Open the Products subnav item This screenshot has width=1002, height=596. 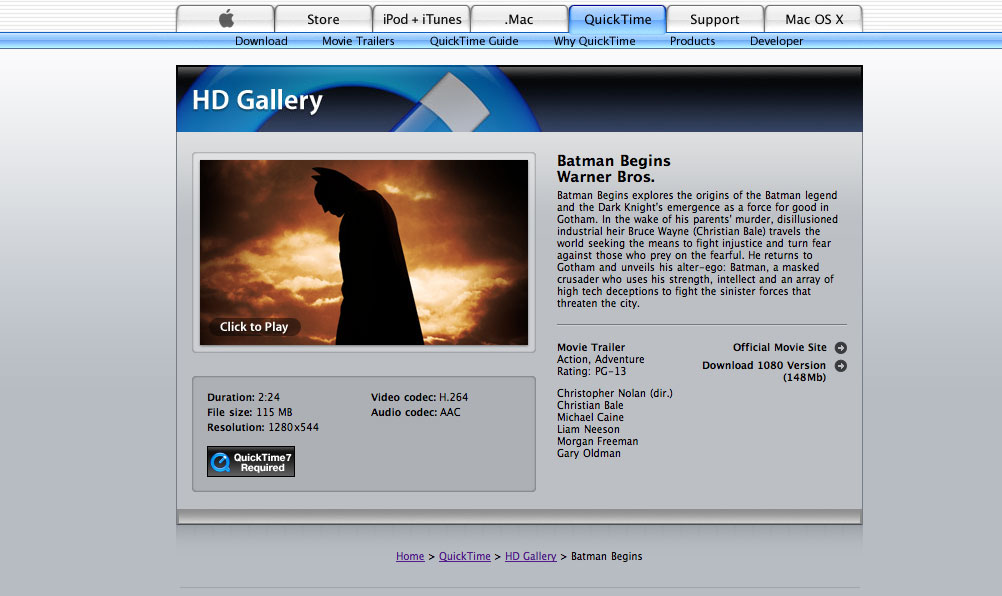click(693, 41)
